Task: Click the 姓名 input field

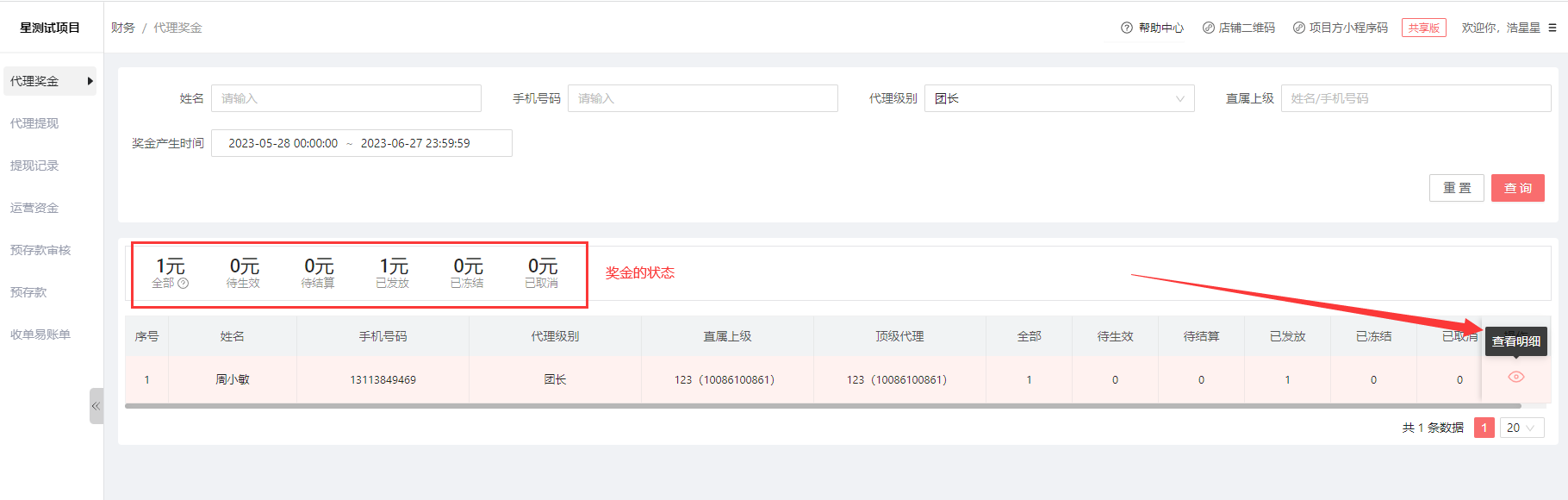Action: (345, 98)
